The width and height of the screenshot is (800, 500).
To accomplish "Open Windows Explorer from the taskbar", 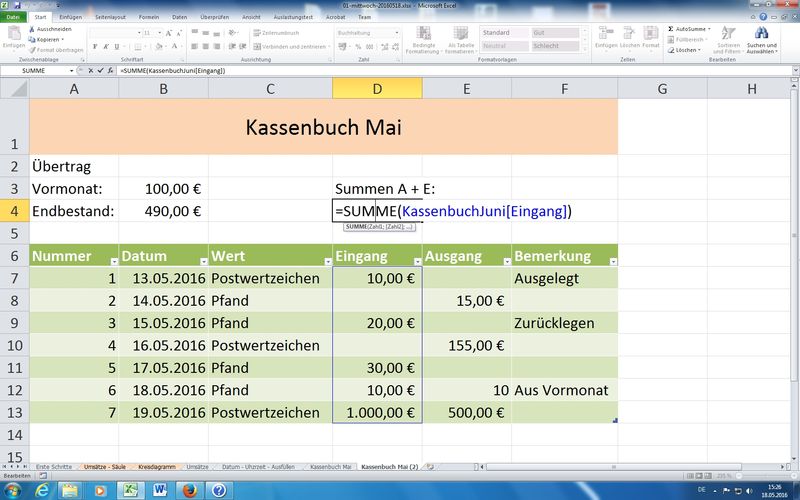I will (x=70, y=491).
